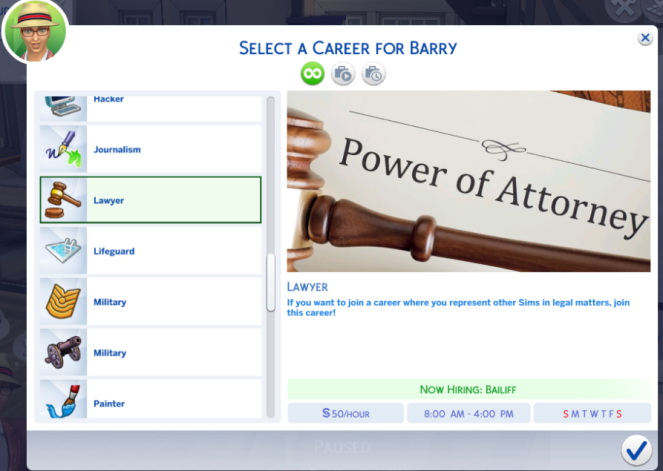Close the career selection dialog
Viewport: 663px width, 471px height.
pos(645,38)
